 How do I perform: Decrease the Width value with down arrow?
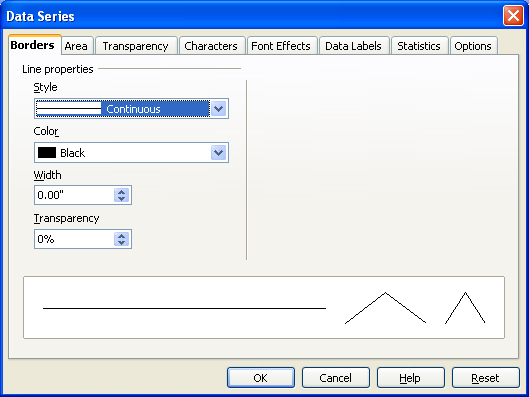(122, 198)
